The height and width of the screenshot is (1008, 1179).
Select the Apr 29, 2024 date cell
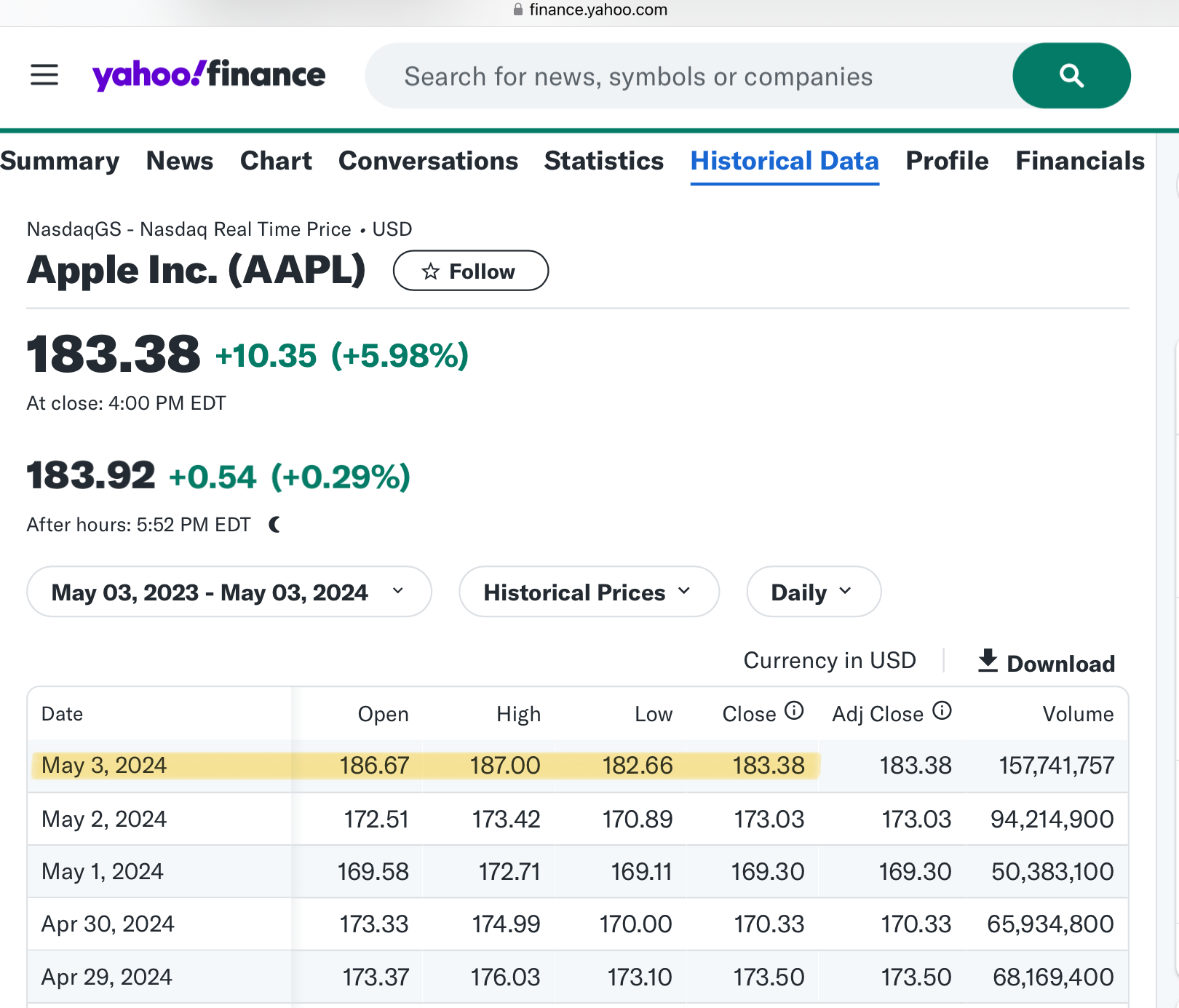click(x=107, y=977)
